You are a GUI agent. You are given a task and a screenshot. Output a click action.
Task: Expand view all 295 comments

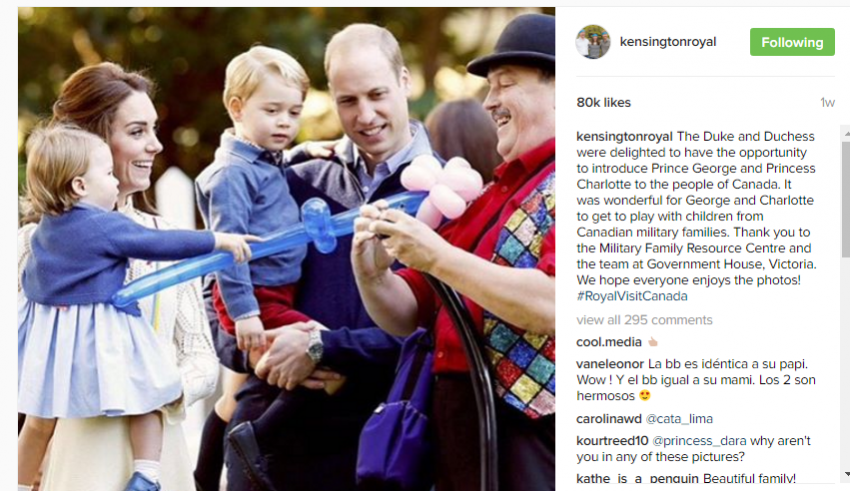point(644,320)
